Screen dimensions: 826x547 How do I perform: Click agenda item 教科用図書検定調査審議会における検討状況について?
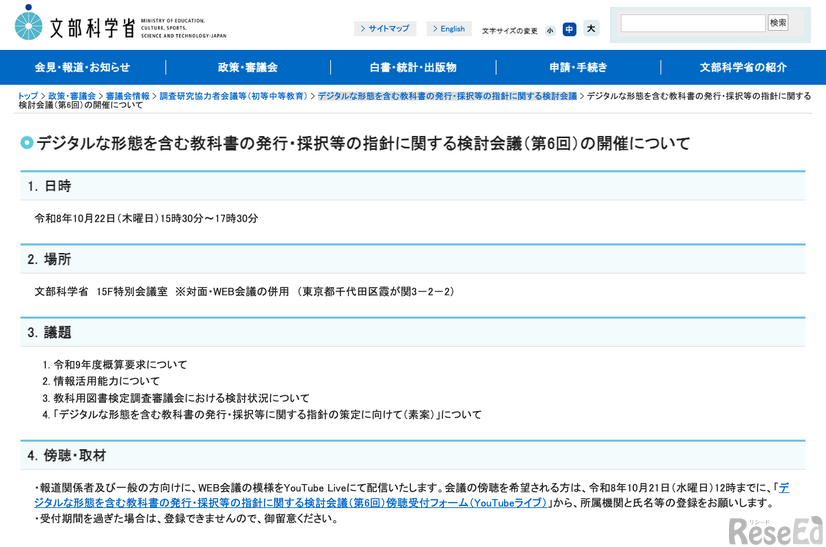(182, 398)
